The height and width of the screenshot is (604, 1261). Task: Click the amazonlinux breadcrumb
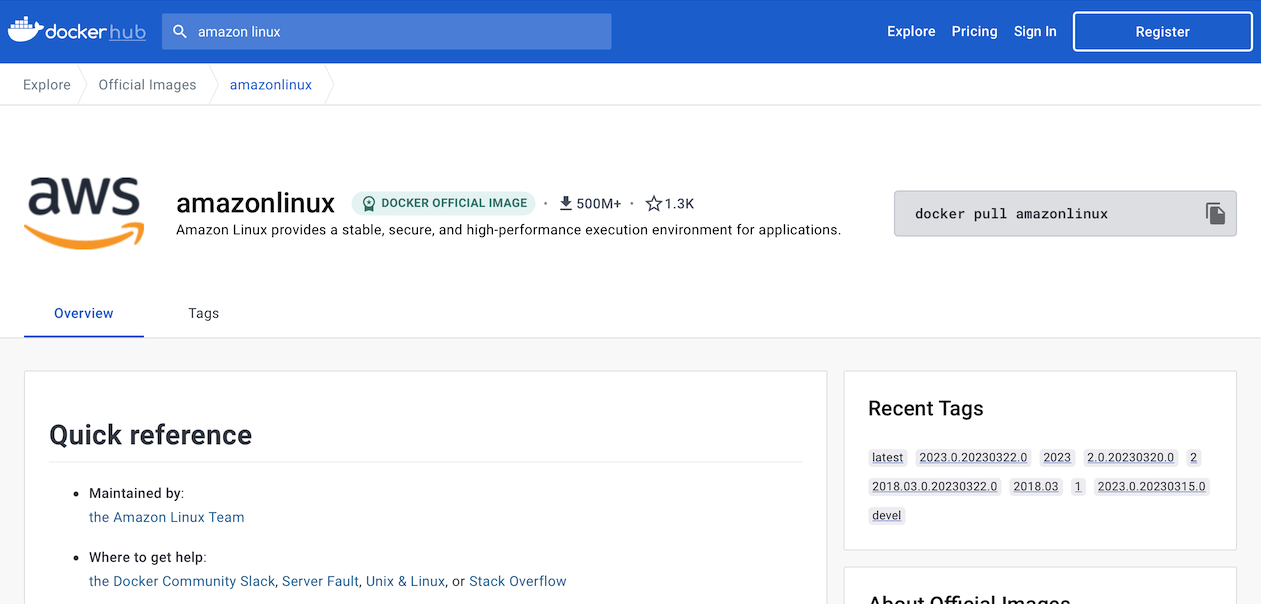[271, 85]
